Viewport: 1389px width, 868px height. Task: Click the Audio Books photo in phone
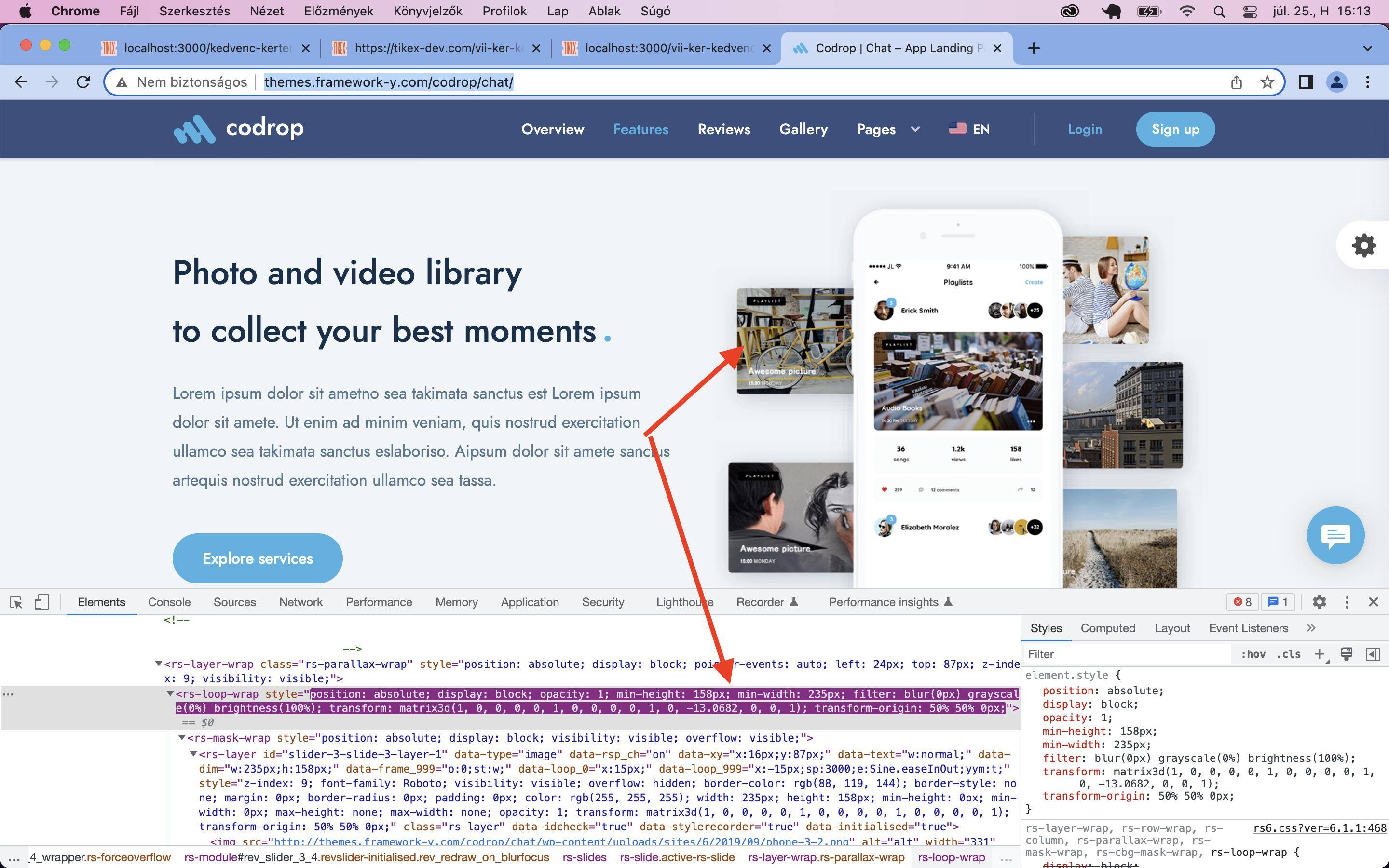(958, 380)
